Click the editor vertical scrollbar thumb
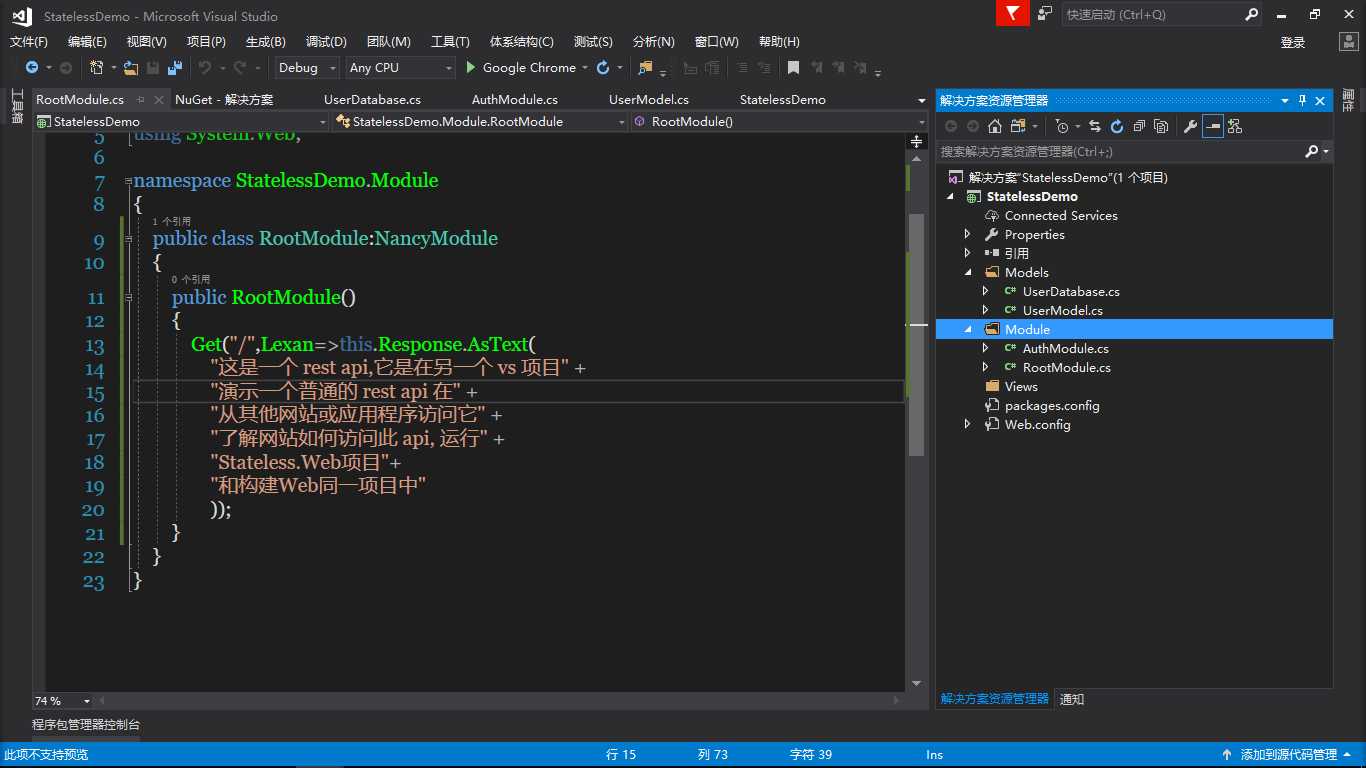This screenshot has height=768, width=1366. [916, 335]
